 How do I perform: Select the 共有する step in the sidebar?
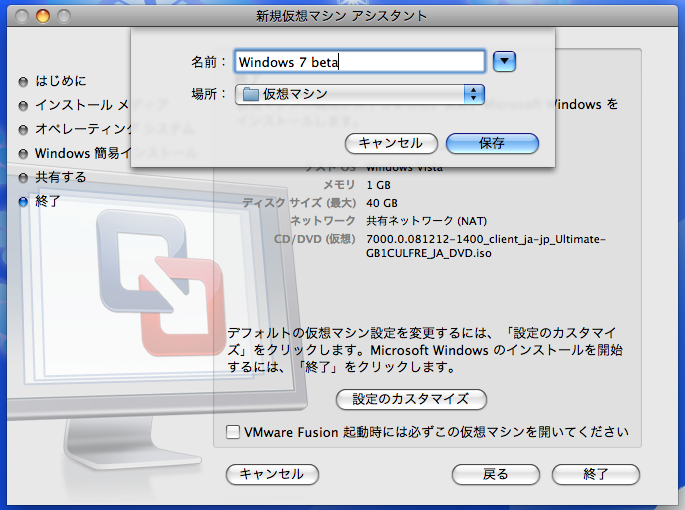pyautogui.click(x=53, y=177)
